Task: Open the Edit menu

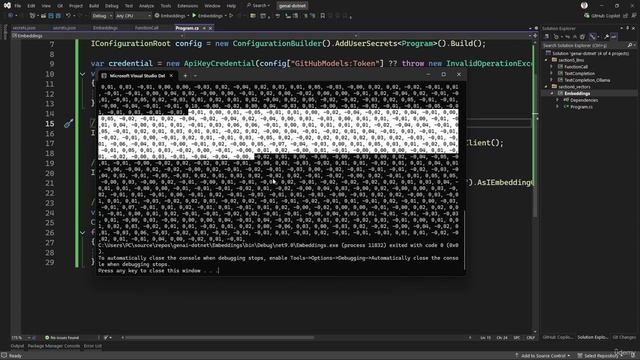Action: (x=31, y=6)
